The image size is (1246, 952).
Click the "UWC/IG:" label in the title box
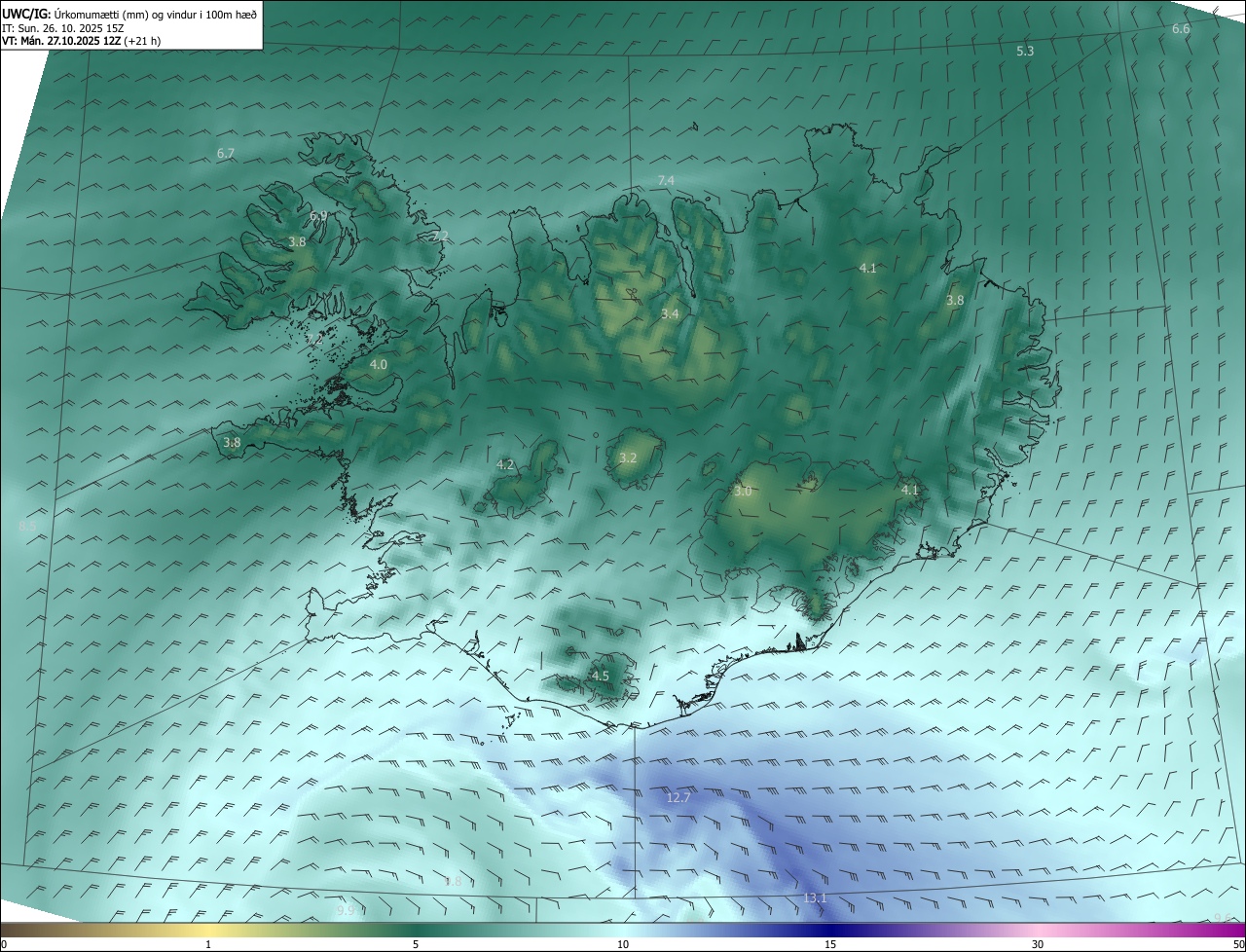(x=24, y=14)
